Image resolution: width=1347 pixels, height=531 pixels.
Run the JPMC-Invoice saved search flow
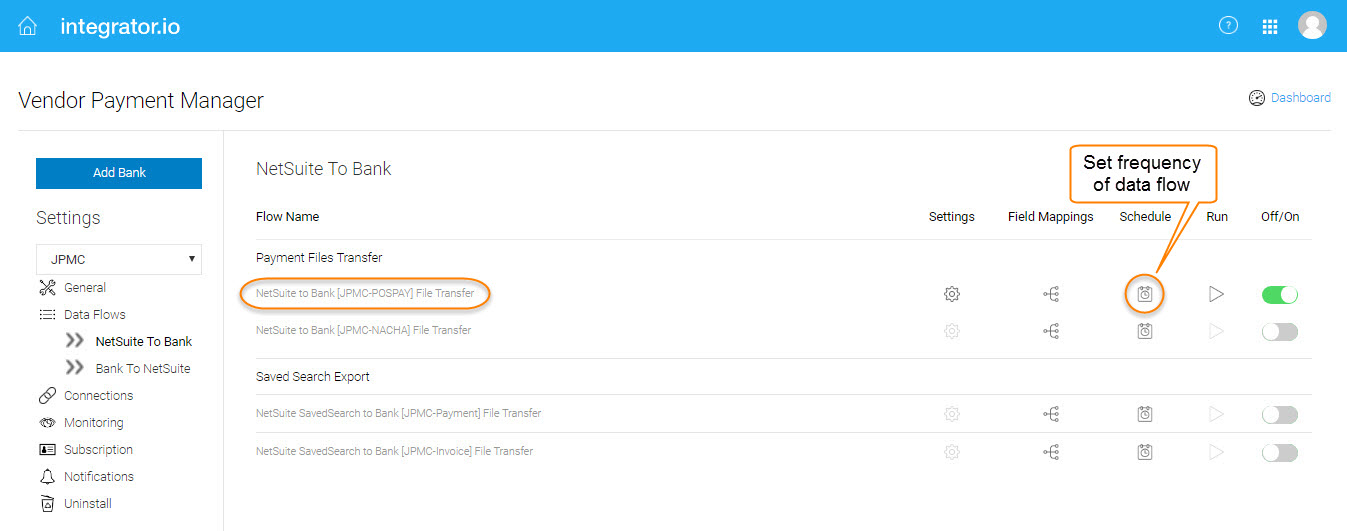tap(1216, 452)
